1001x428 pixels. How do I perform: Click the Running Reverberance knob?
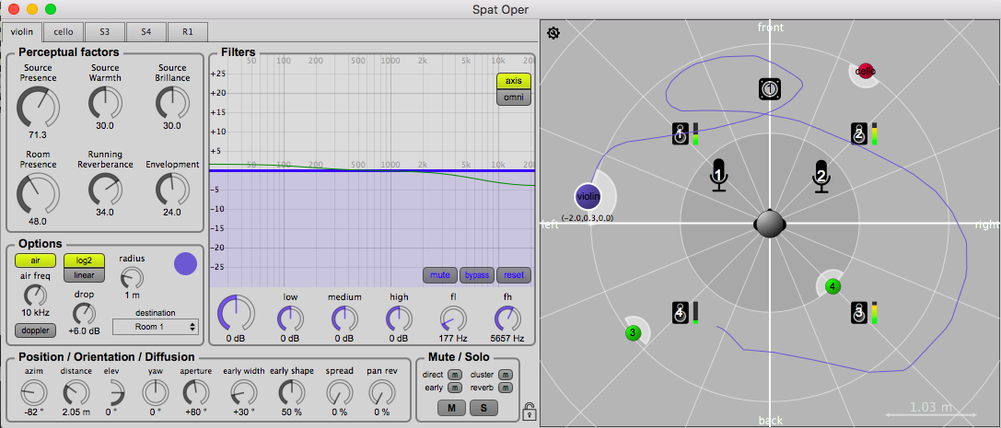(x=105, y=189)
